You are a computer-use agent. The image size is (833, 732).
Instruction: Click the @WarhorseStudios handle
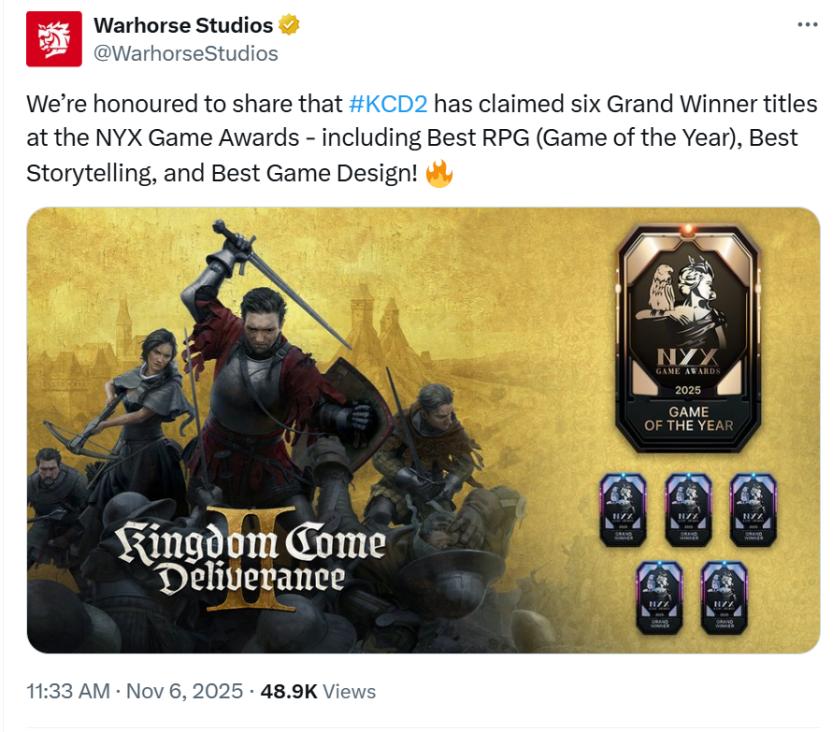click(186, 54)
